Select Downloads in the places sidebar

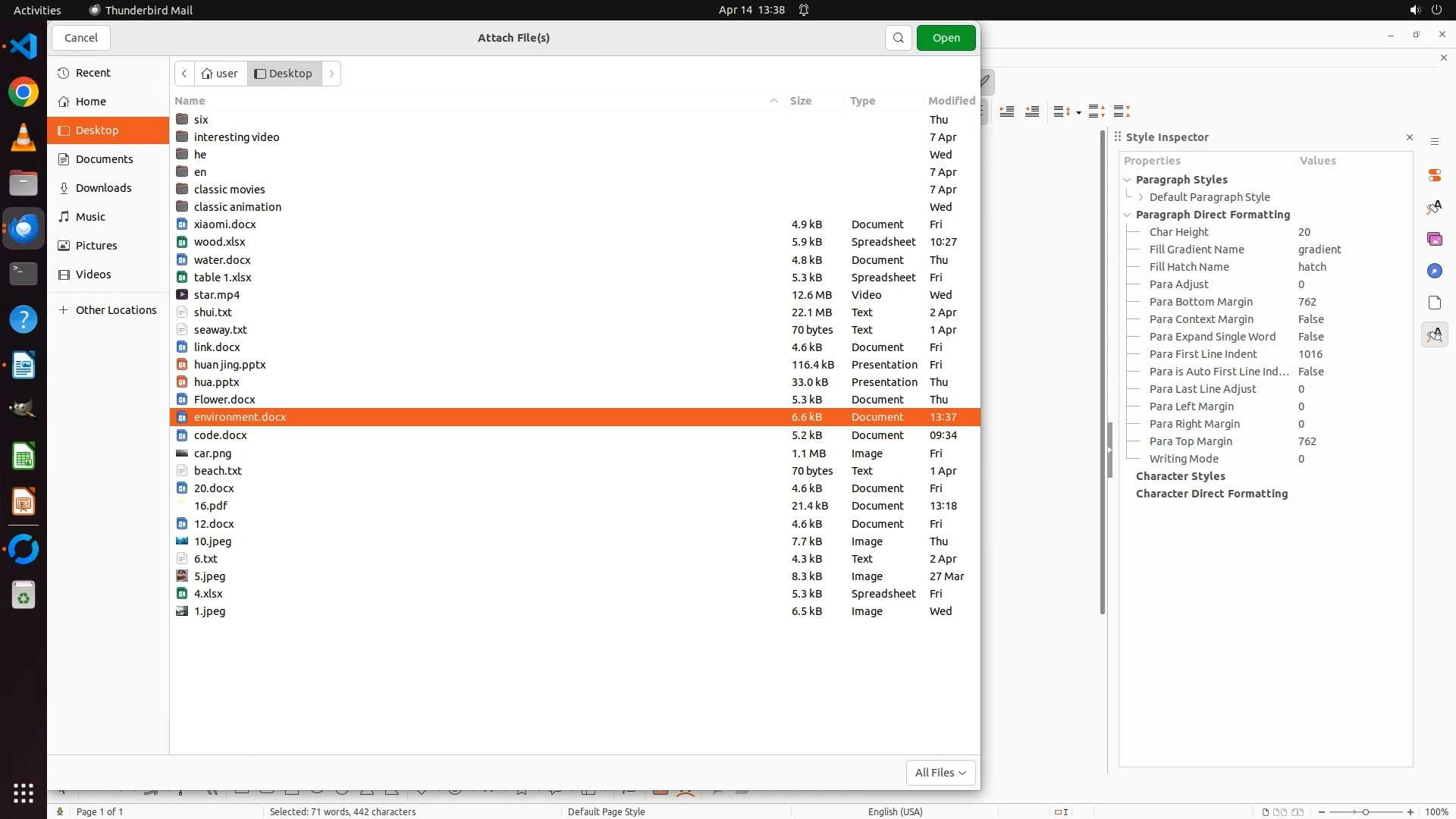103,188
